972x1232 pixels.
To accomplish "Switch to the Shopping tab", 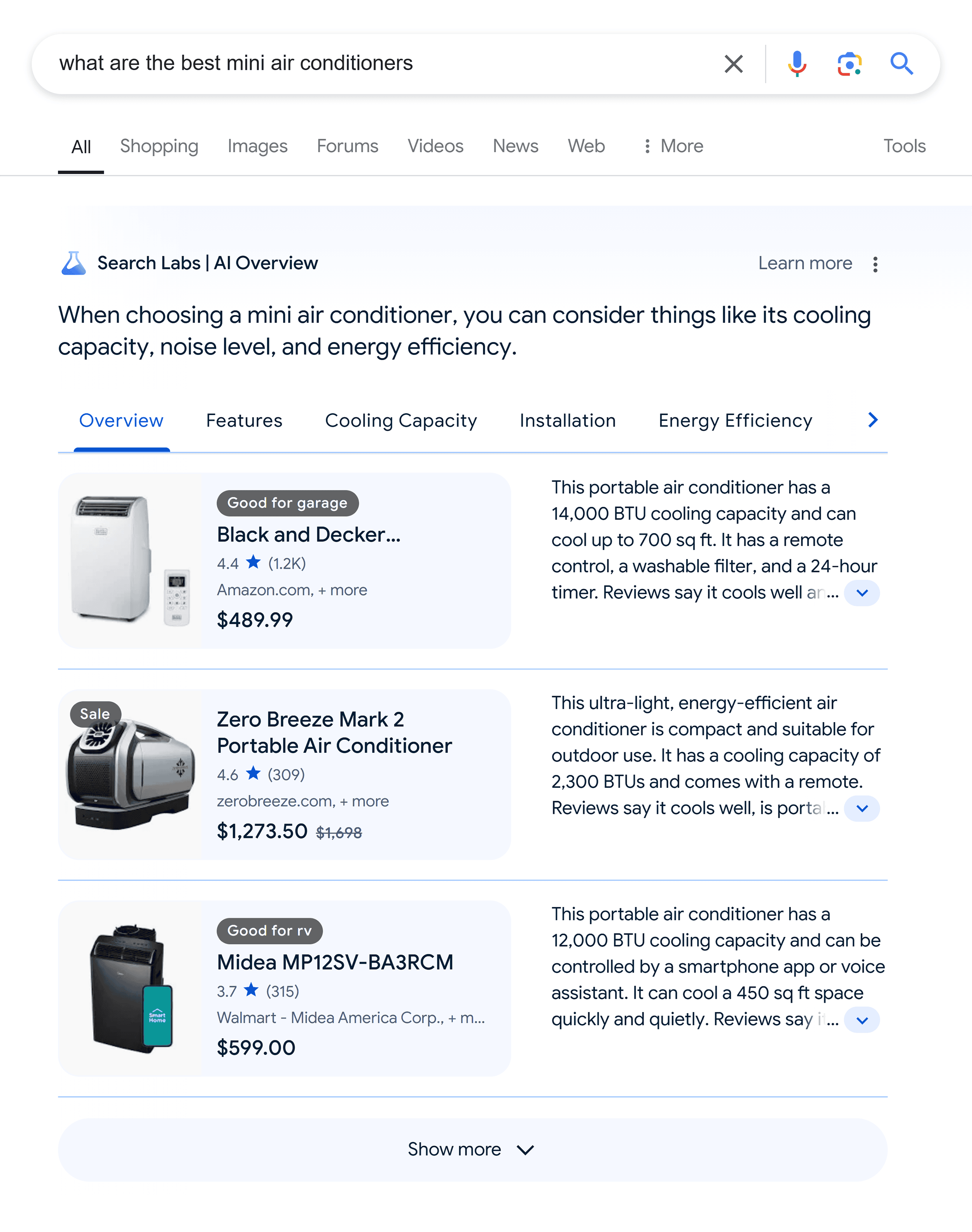I will point(159,146).
